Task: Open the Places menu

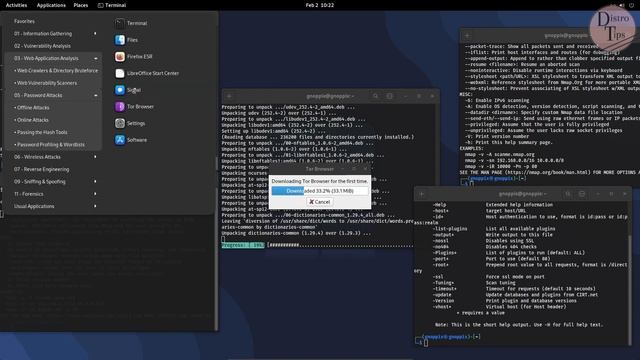Action: point(81,5)
